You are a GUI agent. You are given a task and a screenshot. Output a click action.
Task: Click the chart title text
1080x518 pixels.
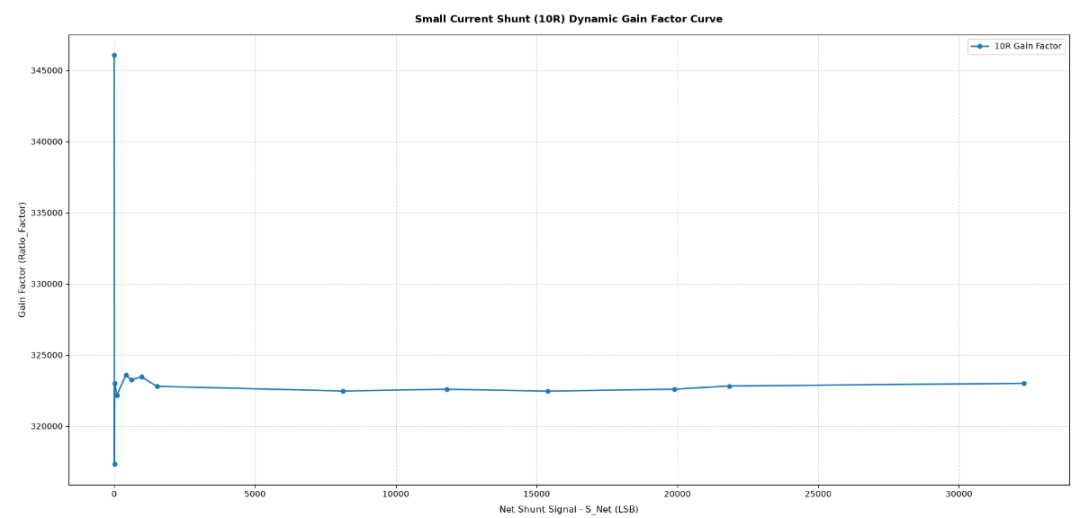click(568, 19)
